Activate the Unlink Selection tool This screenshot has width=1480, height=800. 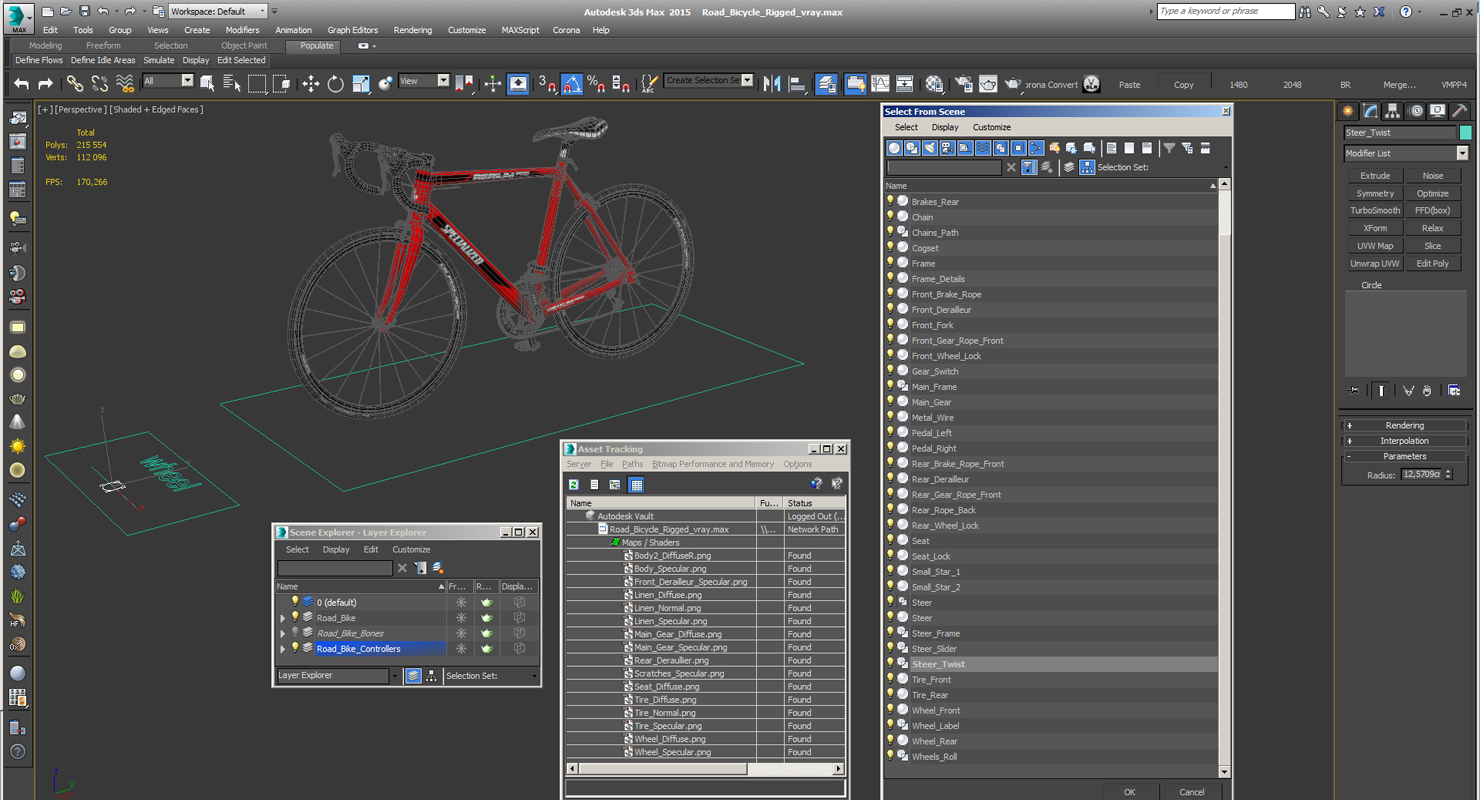99,84
